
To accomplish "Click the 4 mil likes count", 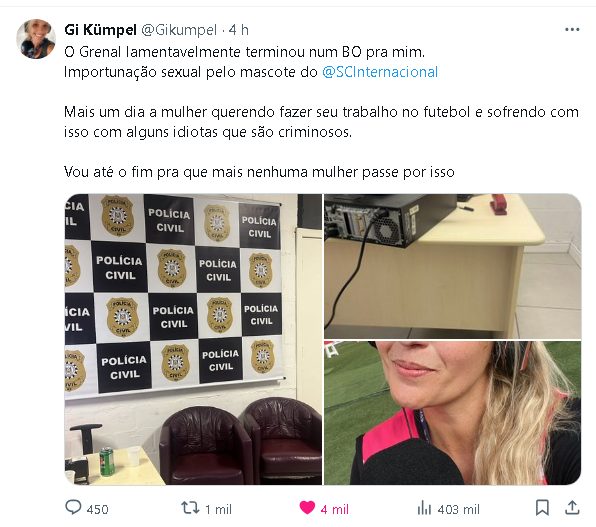I will coord(334,509).
